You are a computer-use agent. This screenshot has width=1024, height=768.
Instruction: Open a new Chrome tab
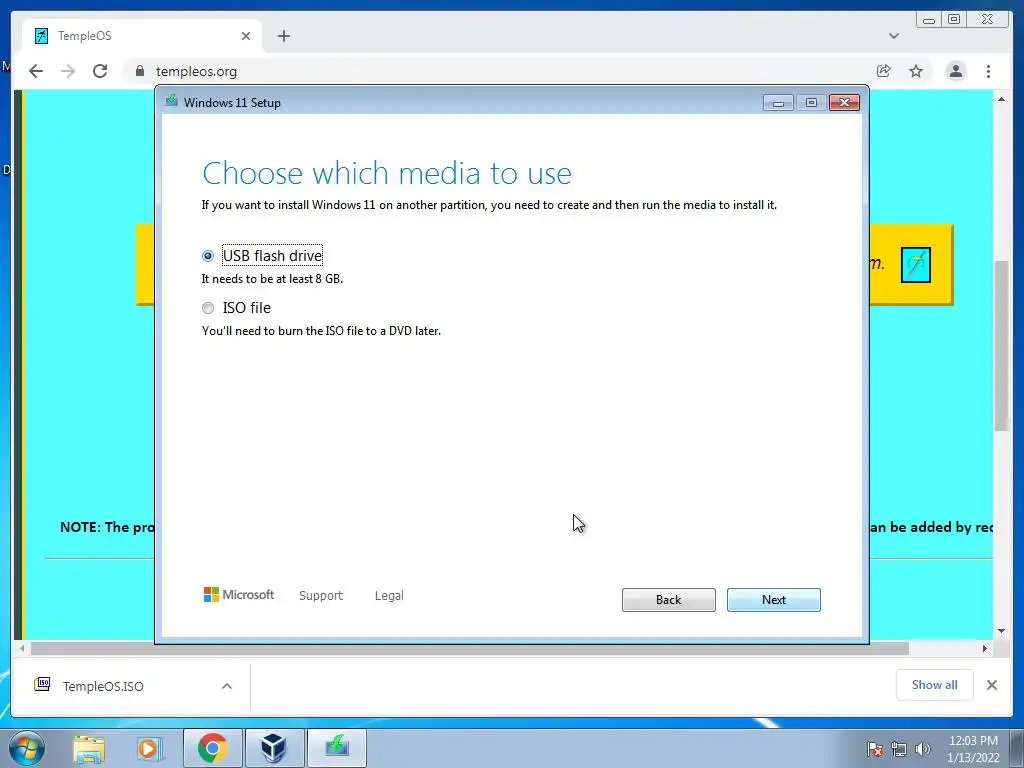coord(283,36)
